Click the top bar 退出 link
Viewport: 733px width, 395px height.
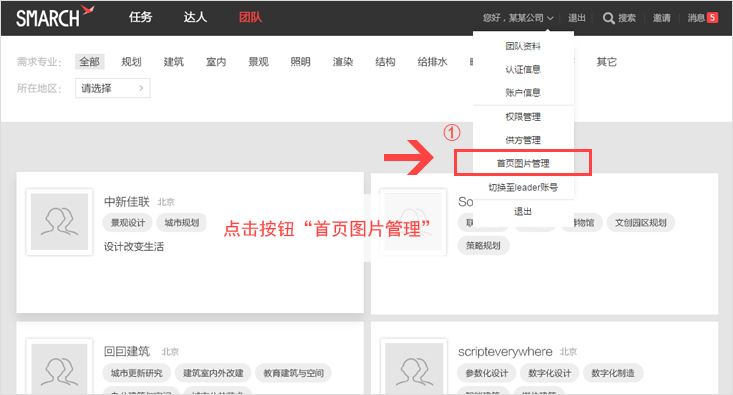(576, 18)
